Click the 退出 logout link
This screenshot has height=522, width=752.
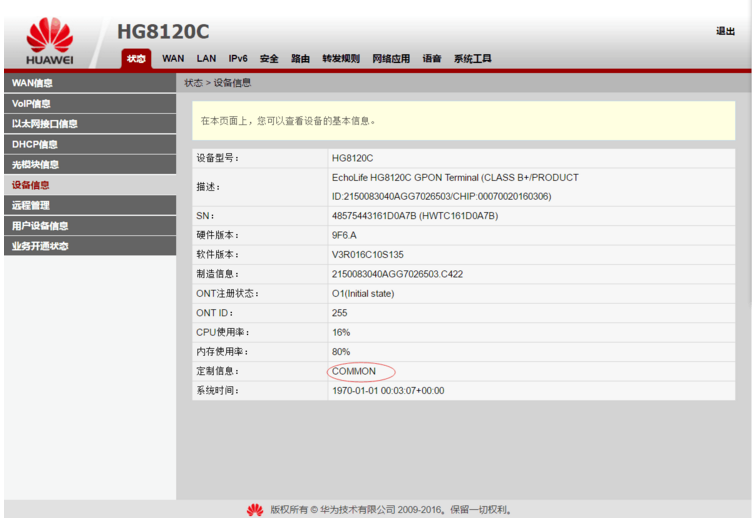726,31
